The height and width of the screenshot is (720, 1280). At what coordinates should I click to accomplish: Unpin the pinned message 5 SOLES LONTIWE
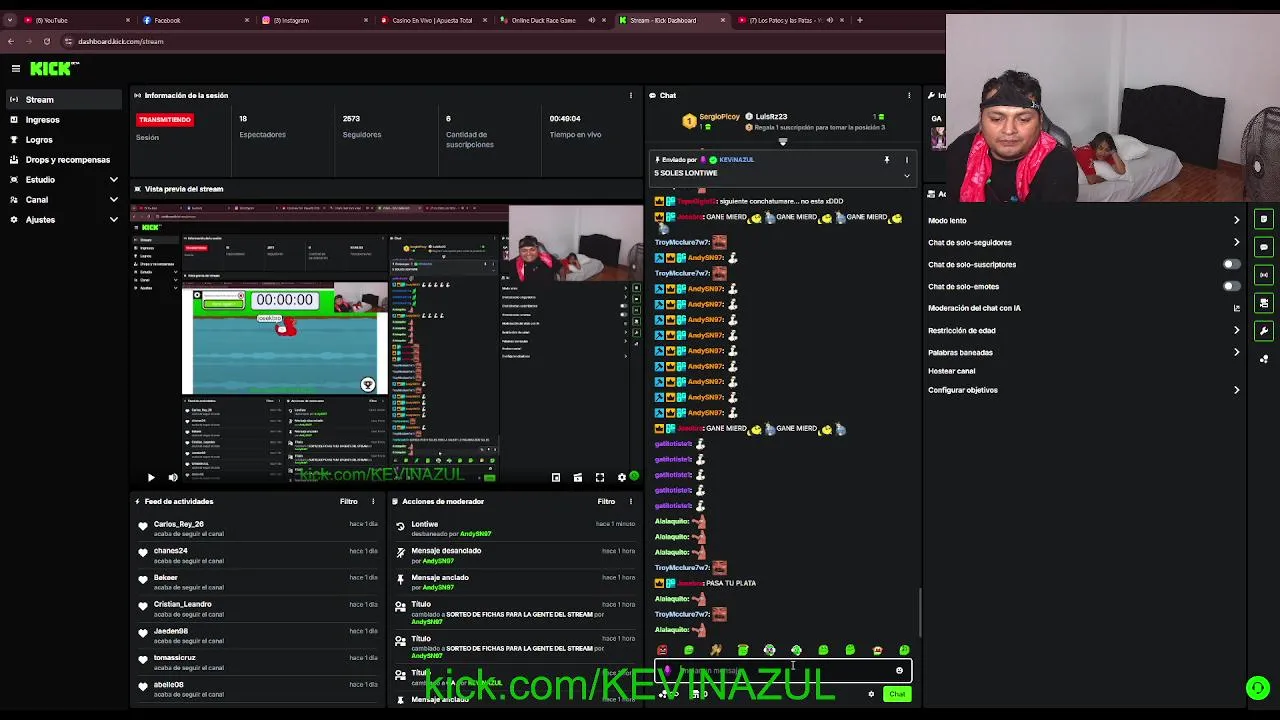click(x=886, y=160)
